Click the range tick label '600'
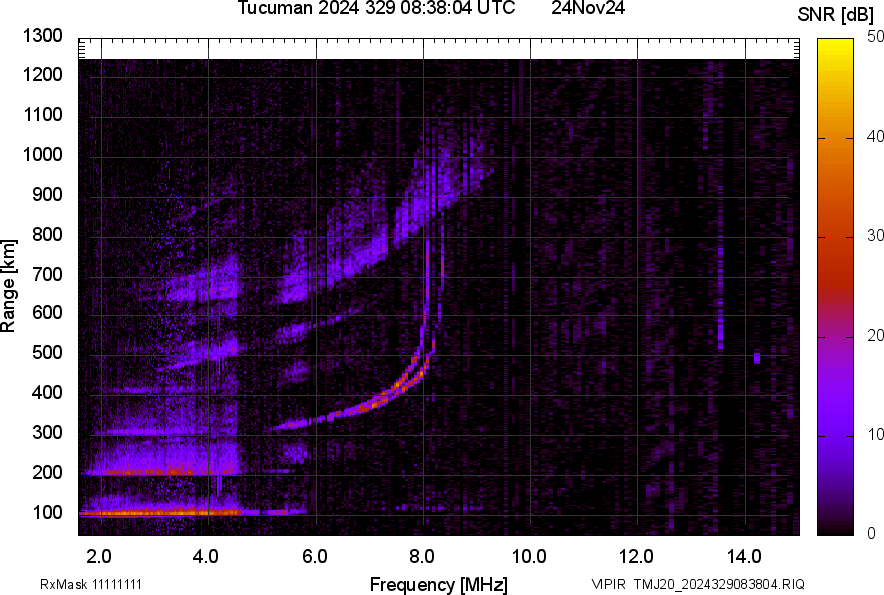The image size is (884, 595). pos(47,312)
